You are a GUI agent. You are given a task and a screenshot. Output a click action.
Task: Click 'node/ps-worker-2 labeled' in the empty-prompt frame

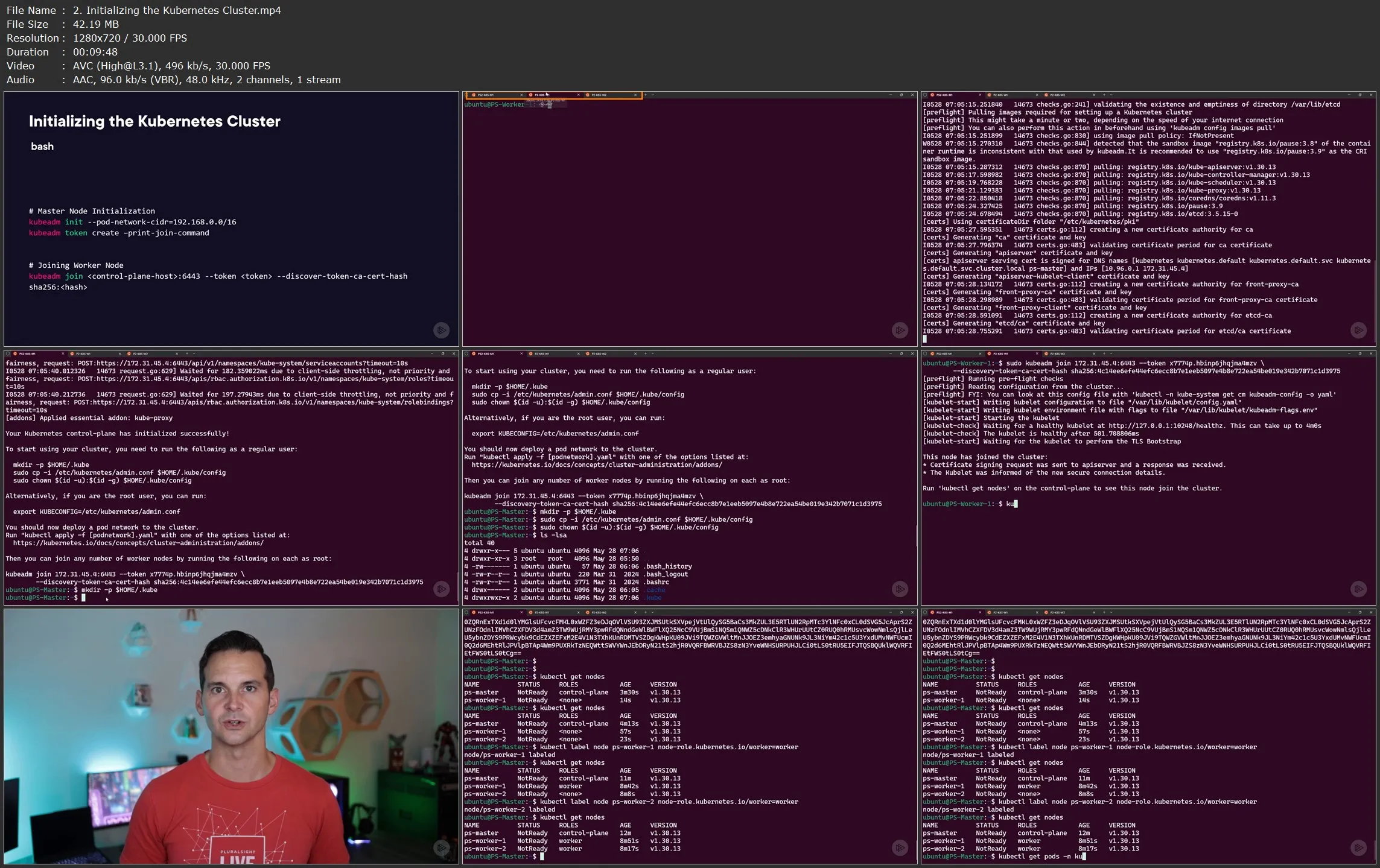(x=509, y=810)
